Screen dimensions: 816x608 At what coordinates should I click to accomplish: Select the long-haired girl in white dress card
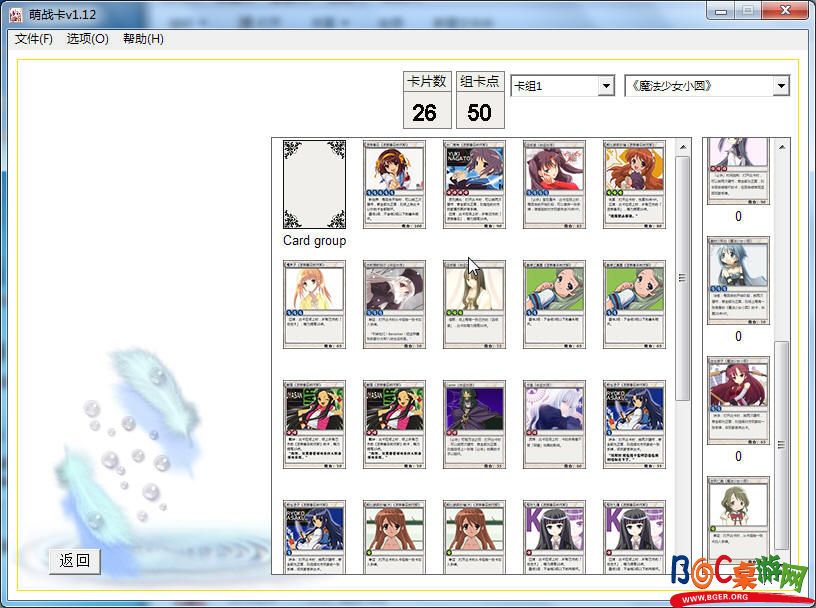click(x=475, y=305)
